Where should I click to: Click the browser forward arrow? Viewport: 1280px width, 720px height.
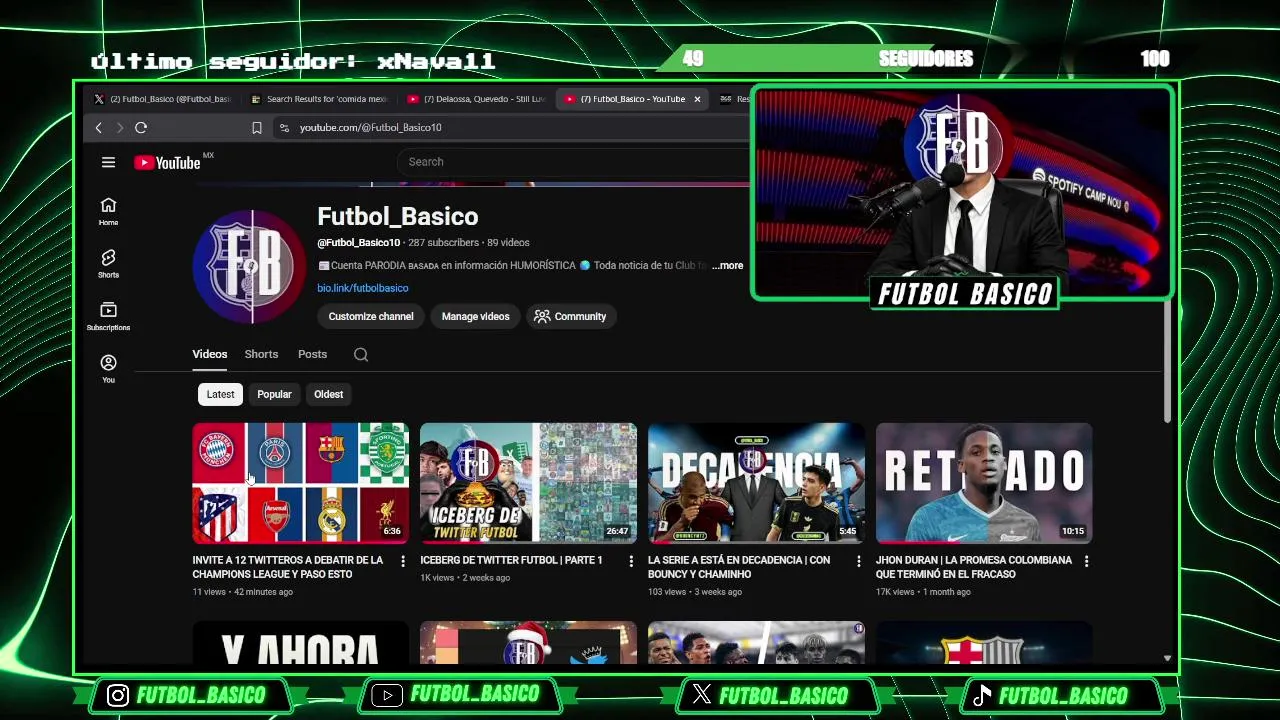[x=119, y=127]
